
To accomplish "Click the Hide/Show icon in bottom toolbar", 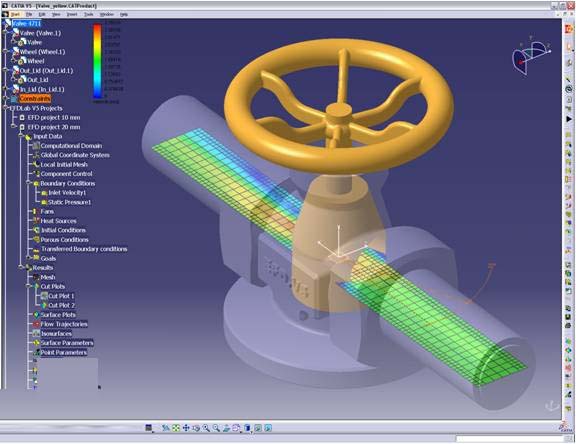I will click(x=258, y=428).
